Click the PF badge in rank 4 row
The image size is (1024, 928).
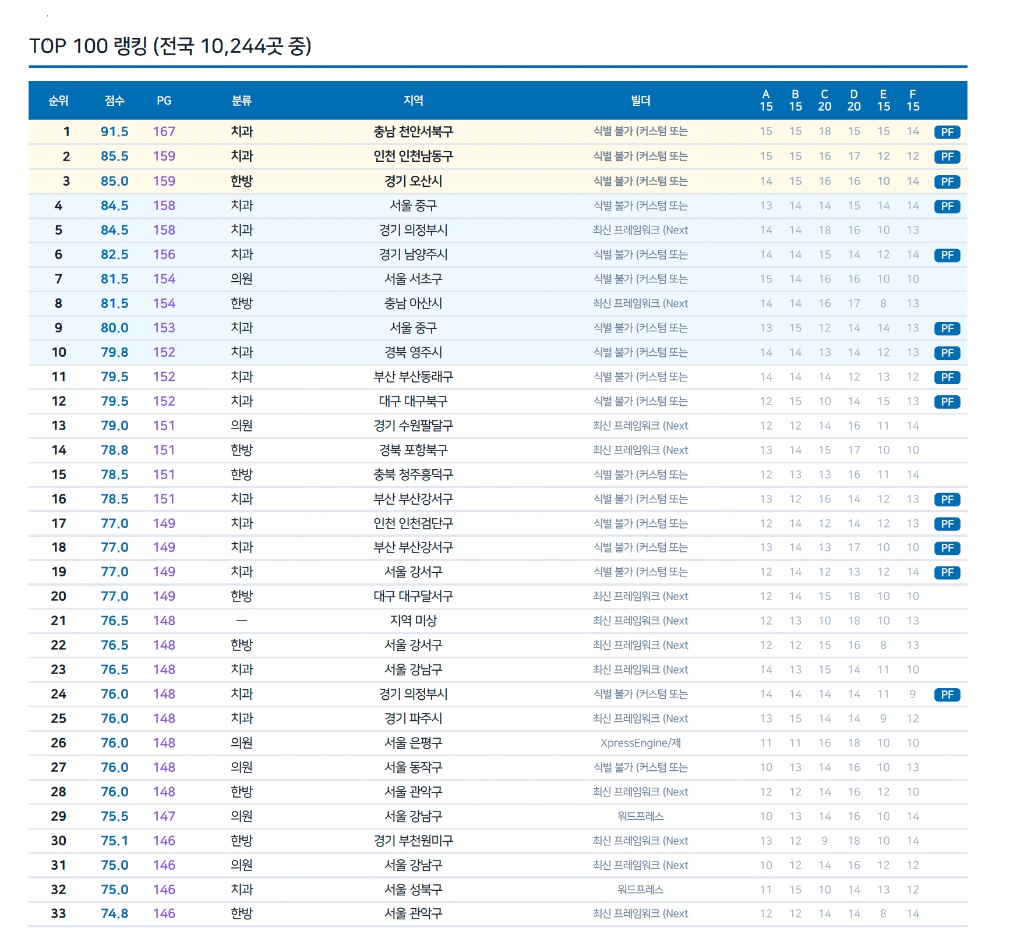point(947,206)
